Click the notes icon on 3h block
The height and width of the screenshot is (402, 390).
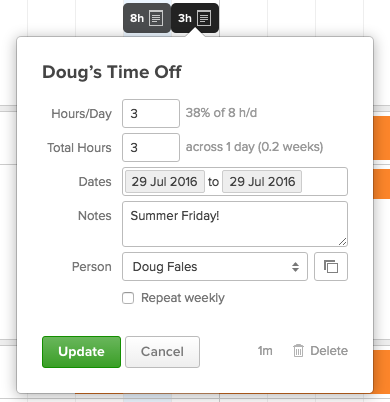pyautogui.click(x=204, y=18)
